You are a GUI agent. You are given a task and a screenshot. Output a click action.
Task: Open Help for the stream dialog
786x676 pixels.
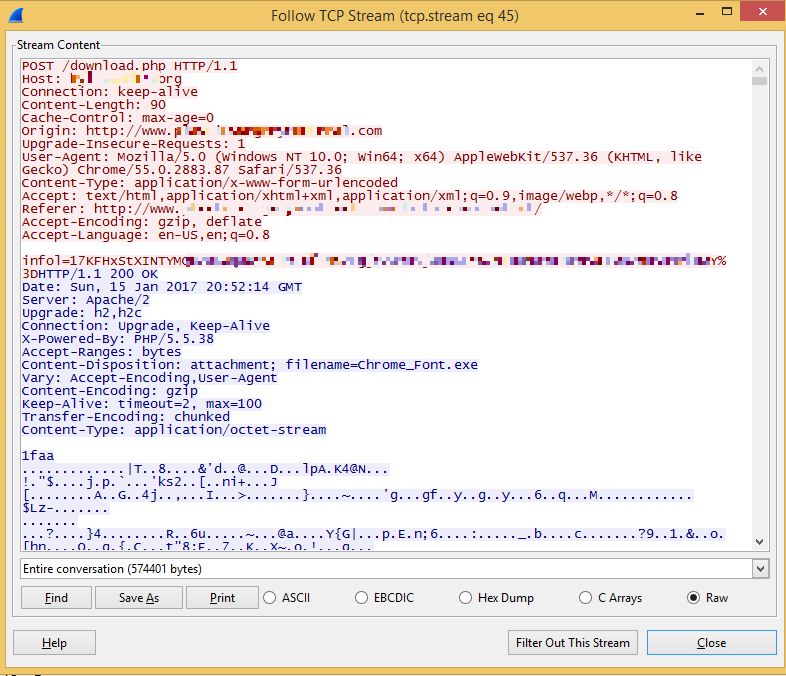point(54,642)
